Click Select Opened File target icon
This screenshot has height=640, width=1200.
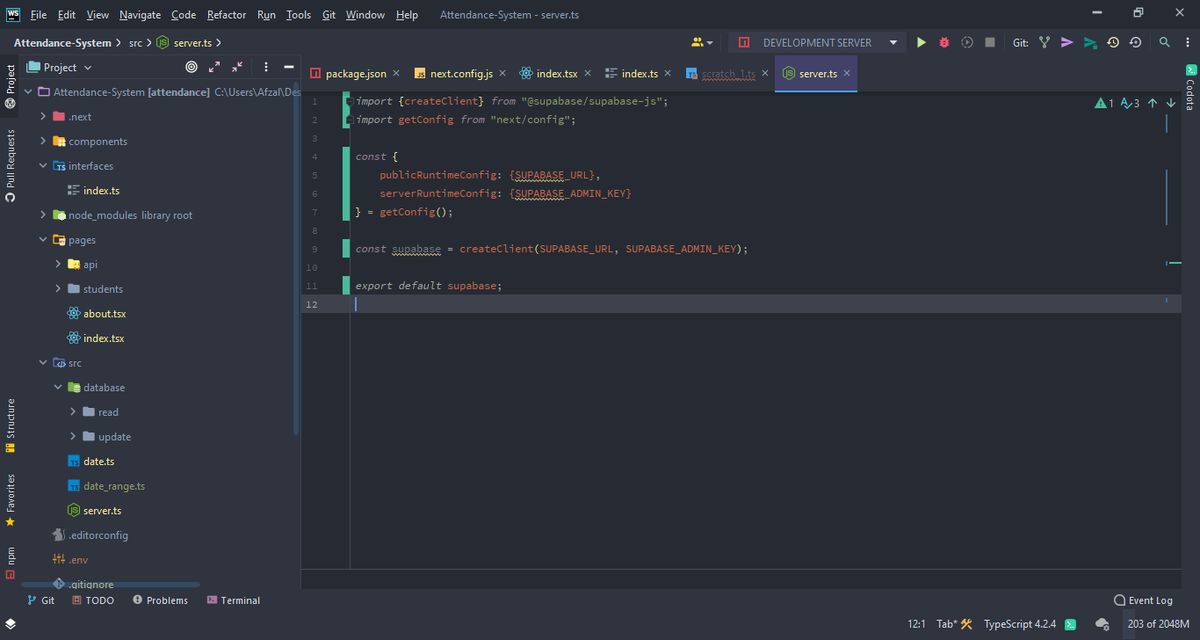point(191,67)
